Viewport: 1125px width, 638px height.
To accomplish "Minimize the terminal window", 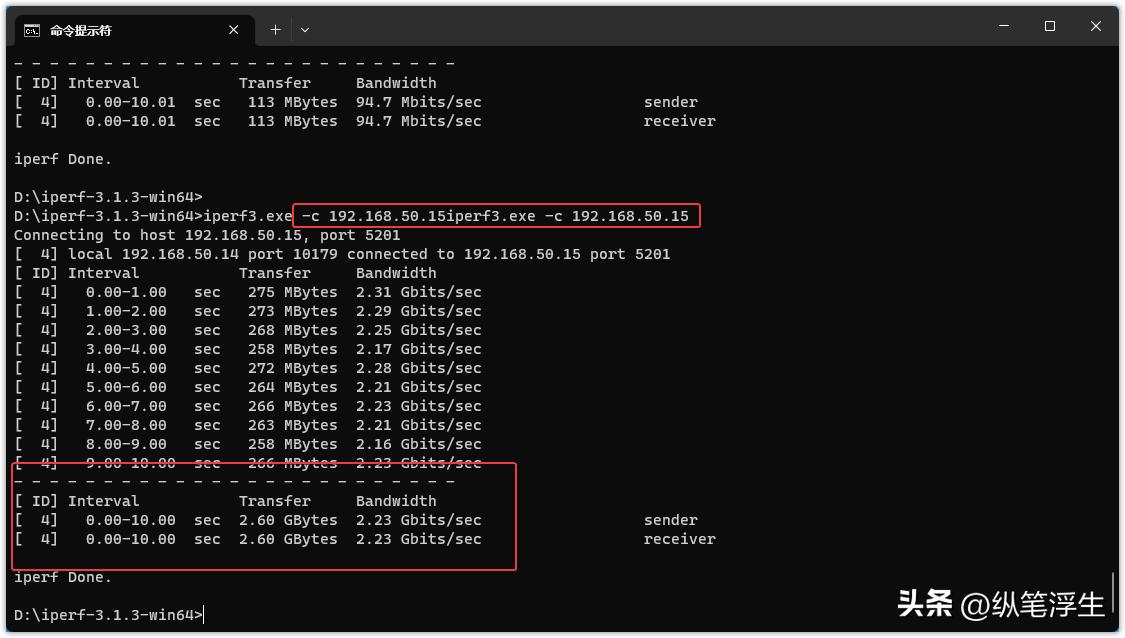I will coord(1004,26).
